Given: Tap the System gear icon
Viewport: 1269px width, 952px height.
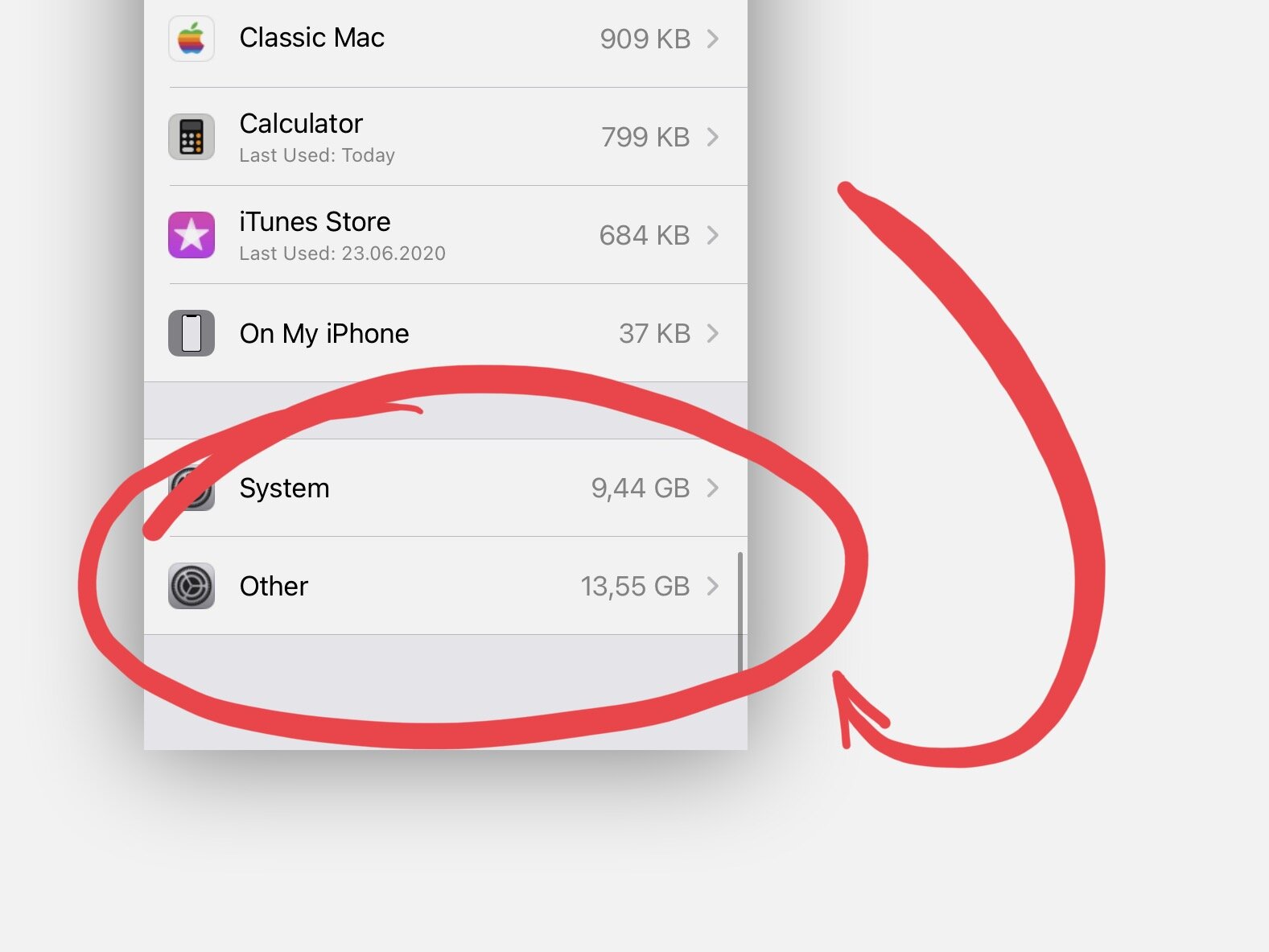Looking at the screenshot, I should click(x=192, y=488).
